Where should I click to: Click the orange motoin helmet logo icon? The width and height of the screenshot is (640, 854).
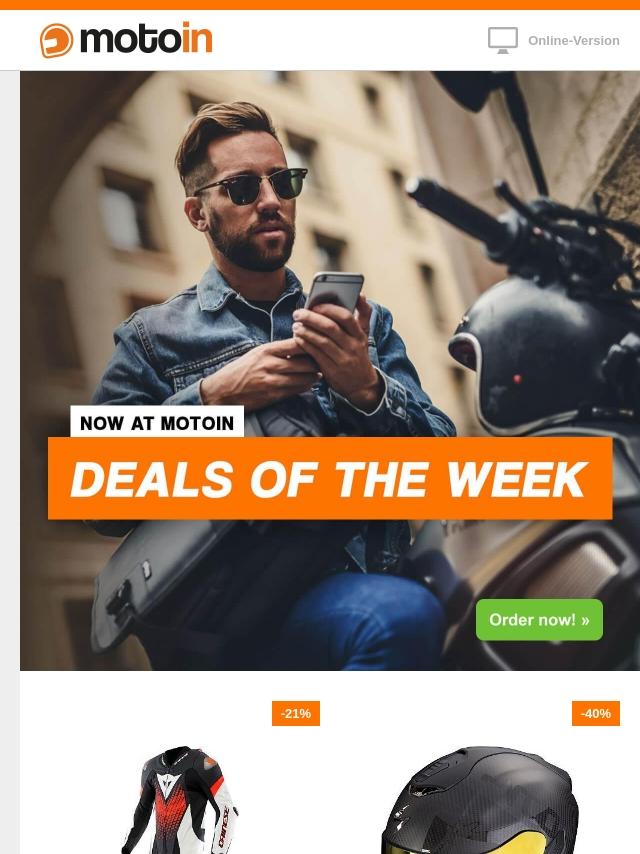pyautogui.click(x=56, y=40)
